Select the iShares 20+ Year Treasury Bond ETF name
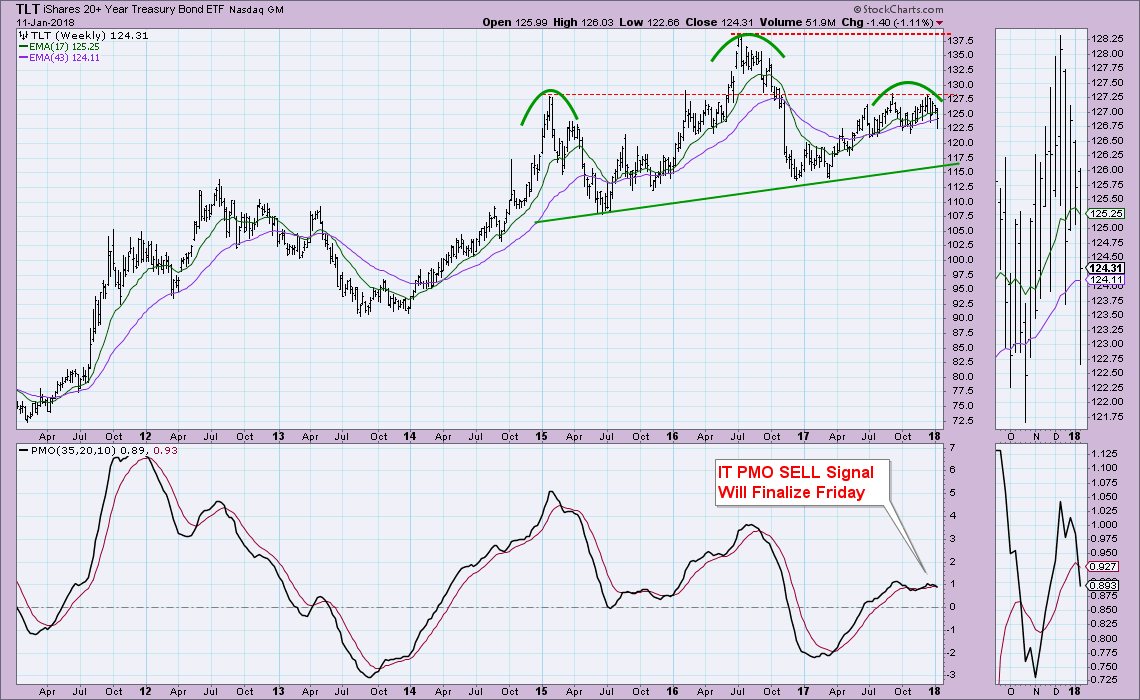 click(133, 10)
